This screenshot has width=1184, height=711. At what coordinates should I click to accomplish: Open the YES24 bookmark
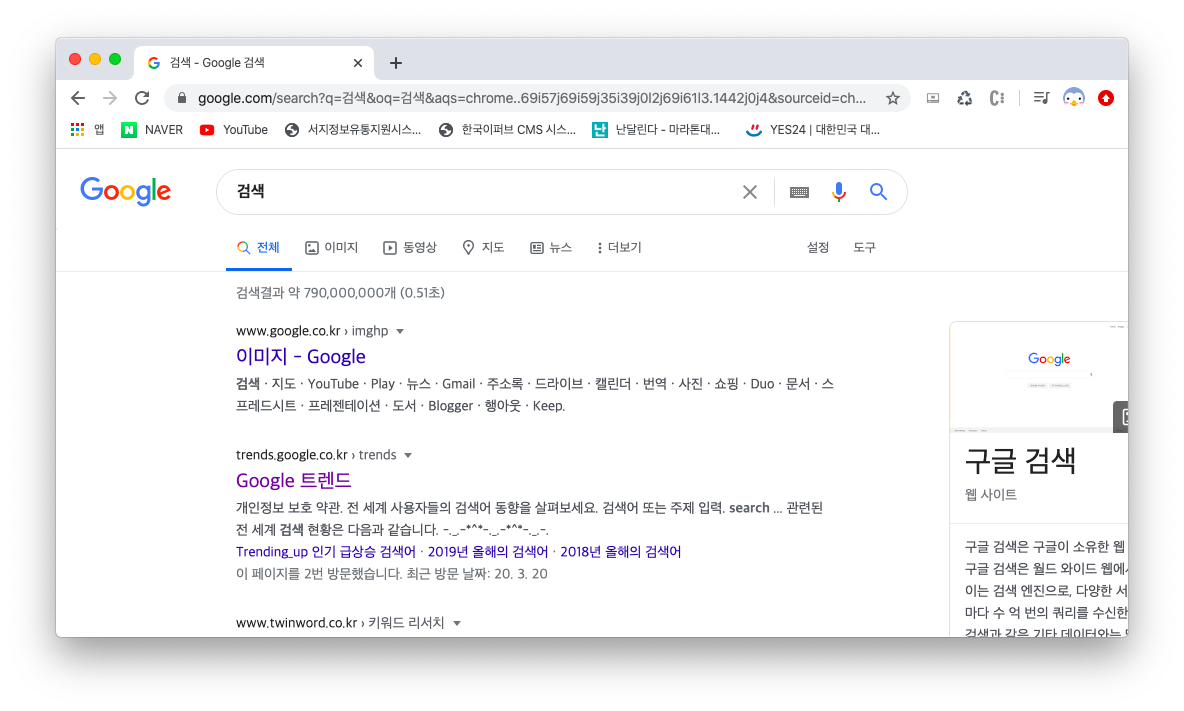point(812,130)
